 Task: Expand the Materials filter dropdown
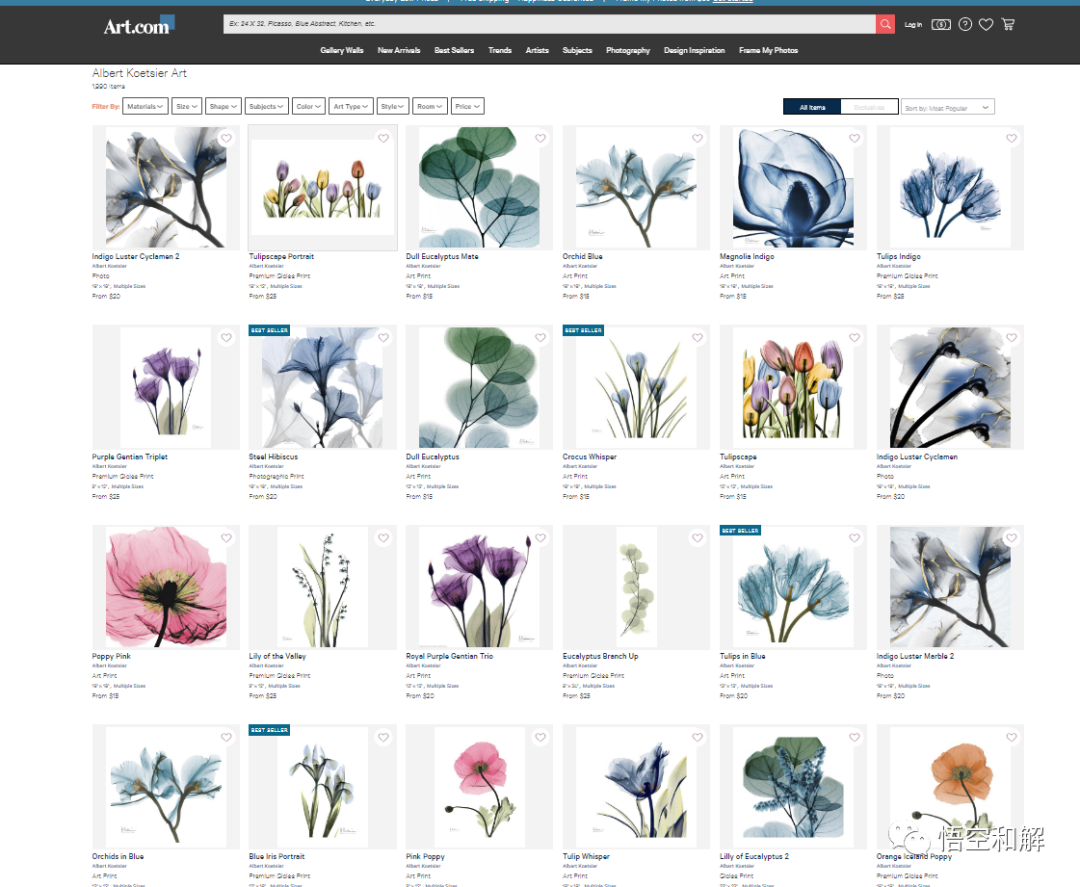[x=145, y=106]
